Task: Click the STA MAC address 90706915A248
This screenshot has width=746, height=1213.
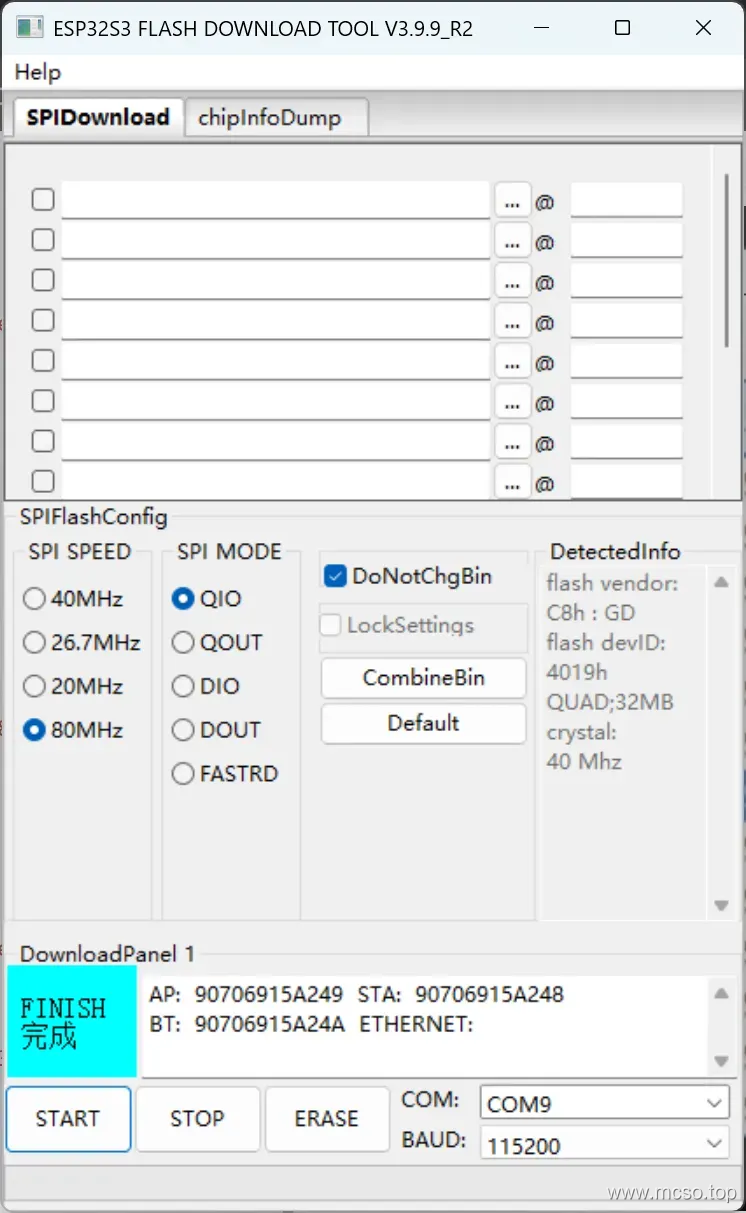Action: [490, 994]
